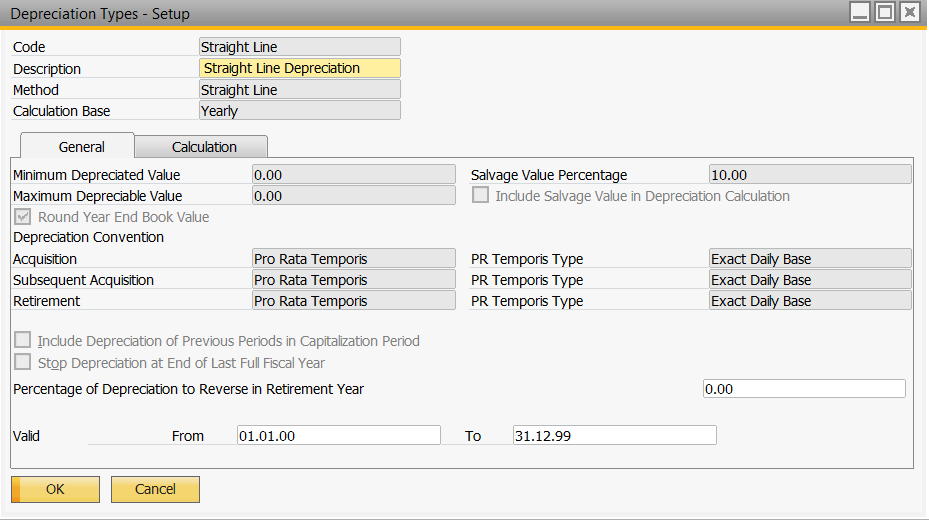The image size is (929, 520).
Task: Click Percentage of Depreciation to Reverse field
Action: (x=804, y=389)
